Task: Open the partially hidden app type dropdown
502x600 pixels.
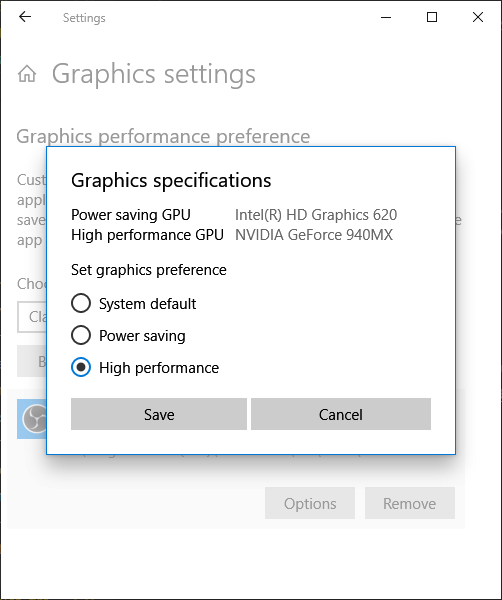Action: point(32,317)
